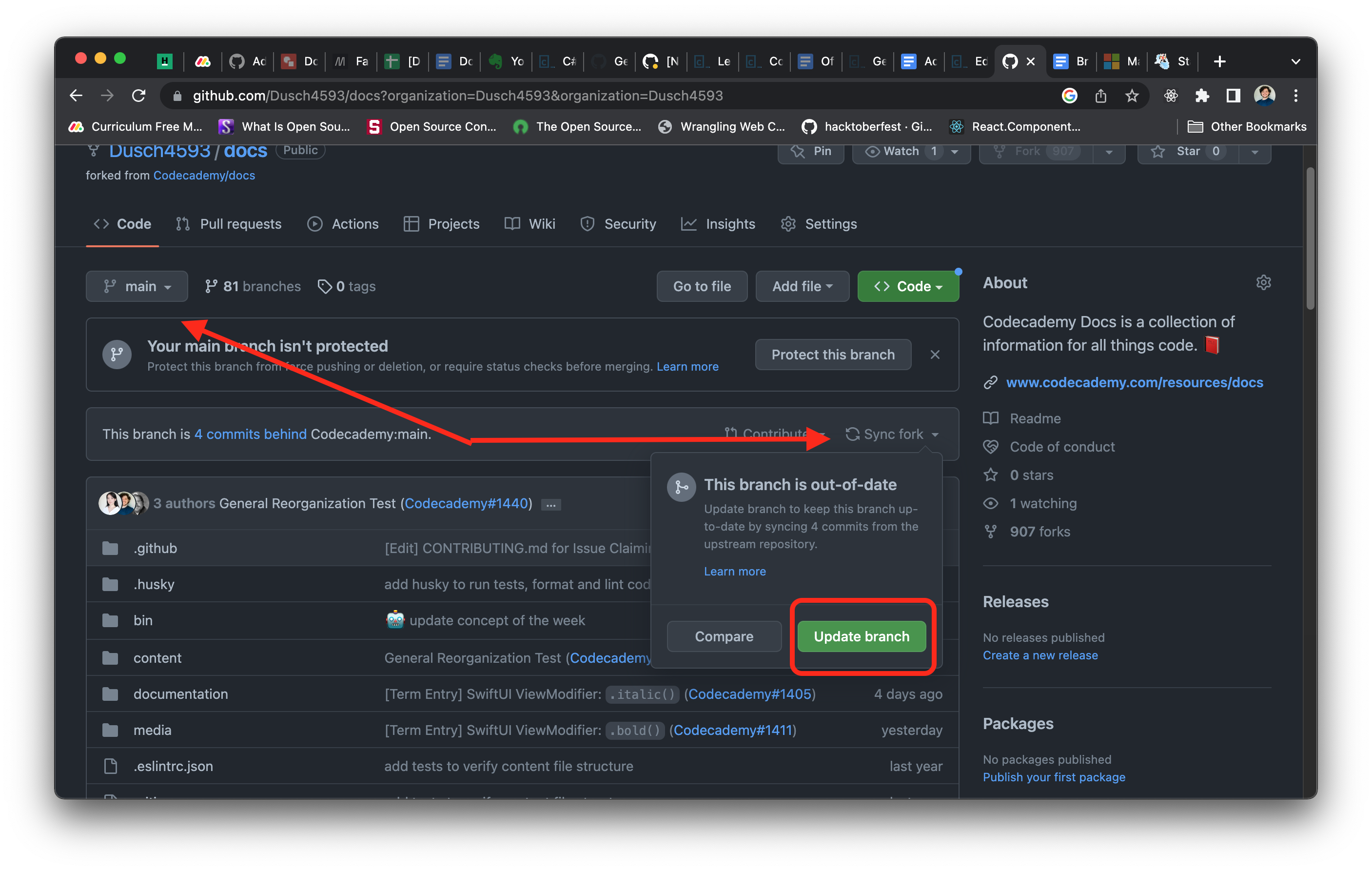Reload the page with refresh icon
This screenshot has height=871, width=1372.
point(138,96)
